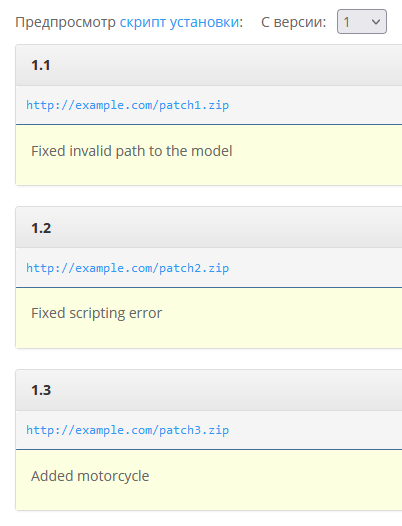
Task: Open the скрипт установки link
Action: click(180, 22)
